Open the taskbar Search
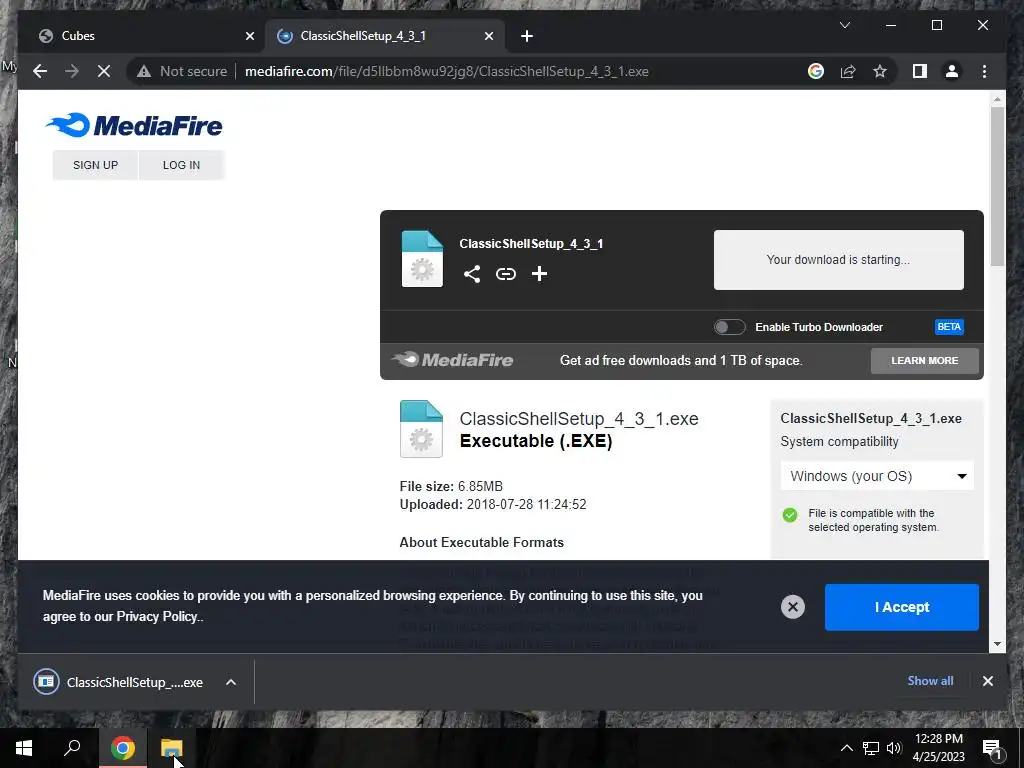 point(72,748)
